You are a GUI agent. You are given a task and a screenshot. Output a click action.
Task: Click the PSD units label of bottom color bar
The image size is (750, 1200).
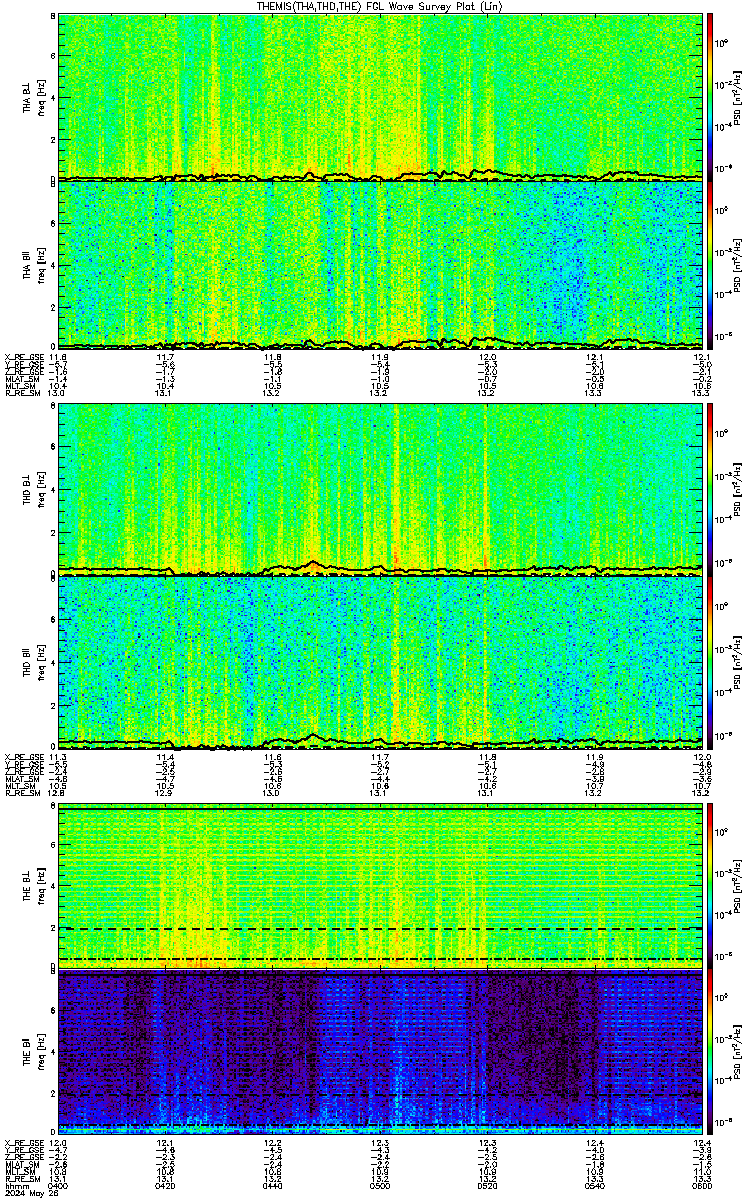point(737,1053)
